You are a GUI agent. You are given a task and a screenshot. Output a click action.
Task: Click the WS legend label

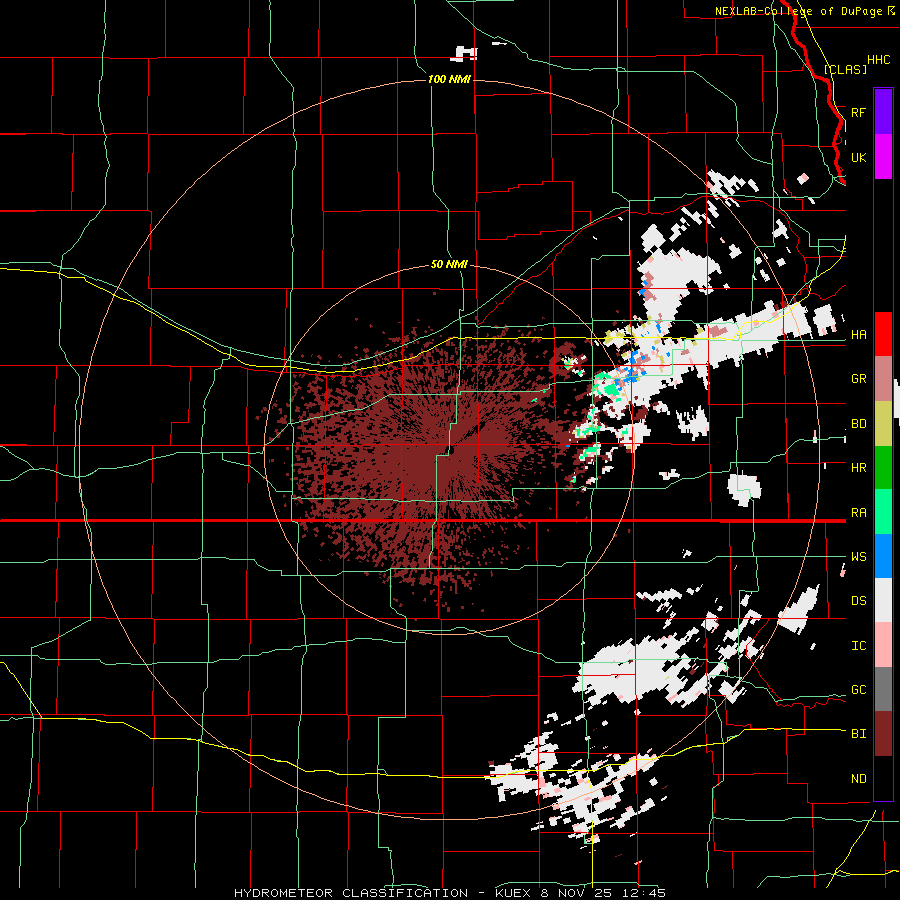point(858,557)
